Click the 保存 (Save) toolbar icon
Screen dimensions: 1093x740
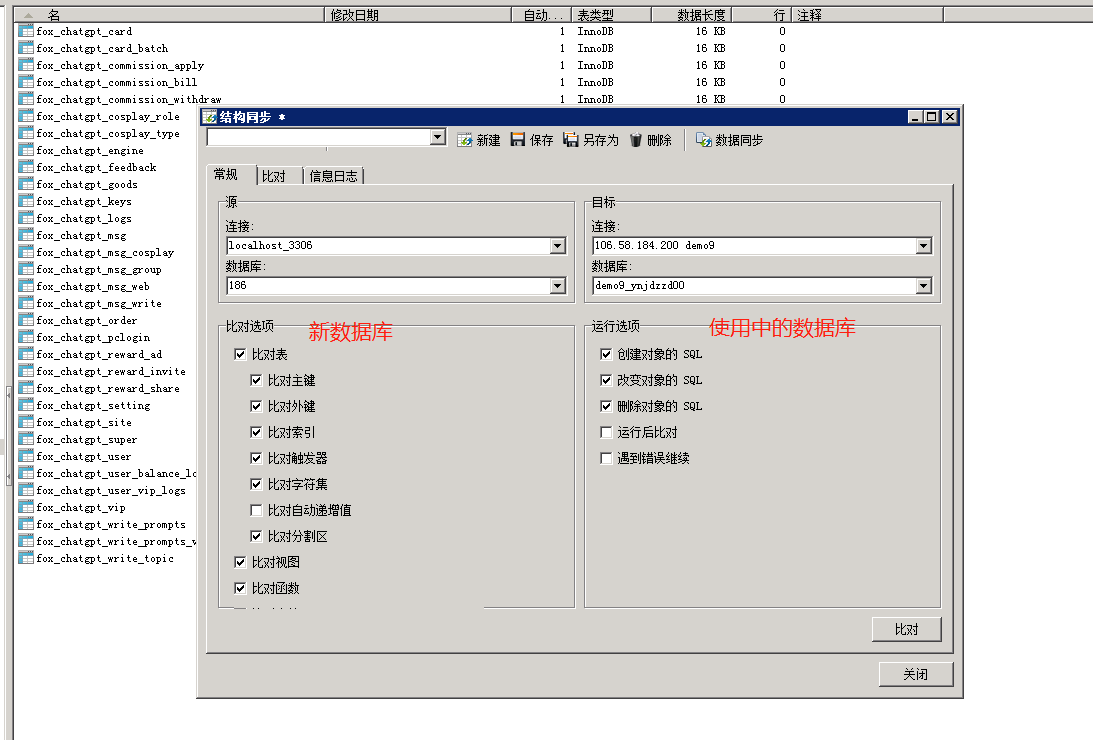point(518,140)
